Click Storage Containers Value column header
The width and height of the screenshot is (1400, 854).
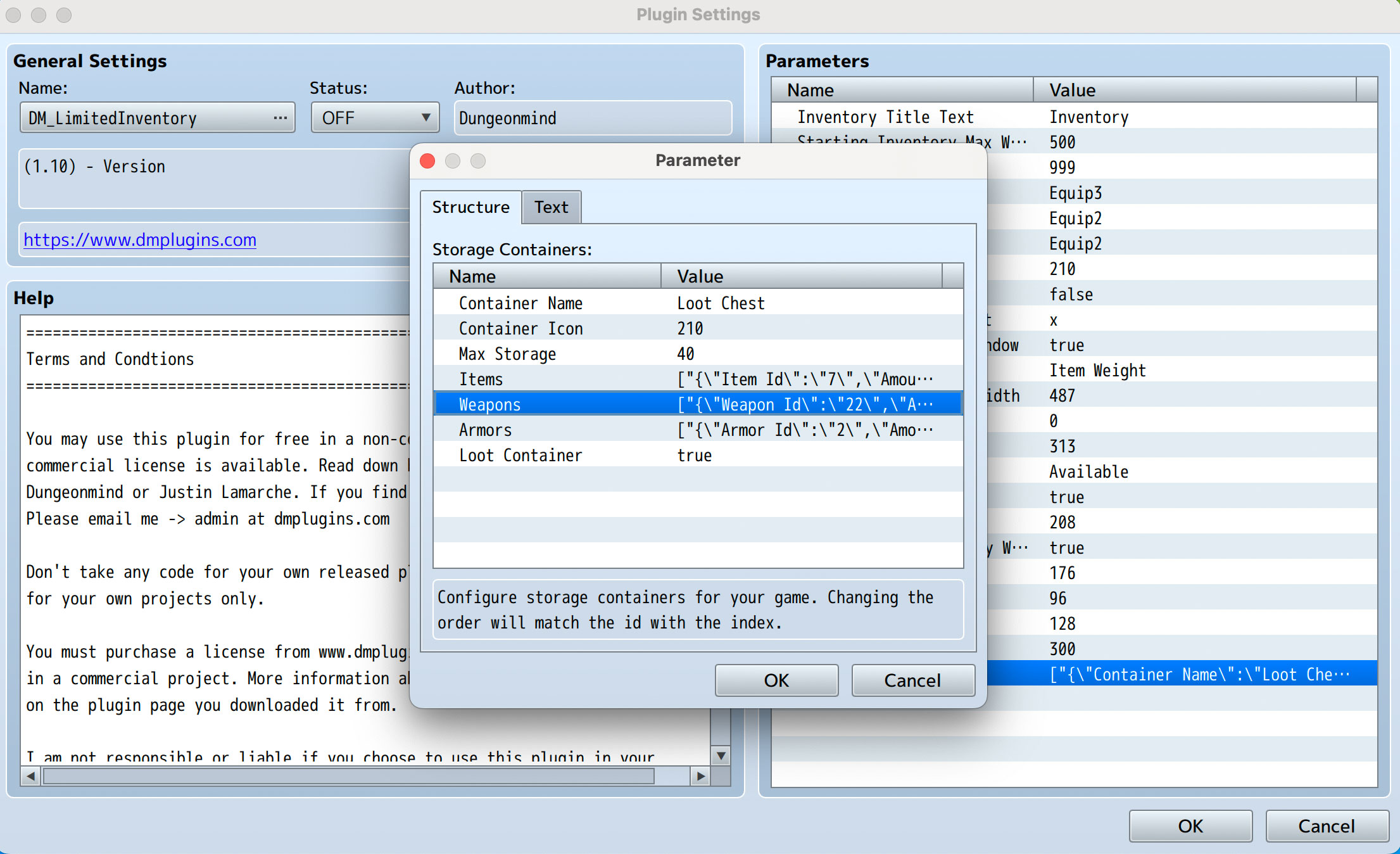click(x=802, y=276)
